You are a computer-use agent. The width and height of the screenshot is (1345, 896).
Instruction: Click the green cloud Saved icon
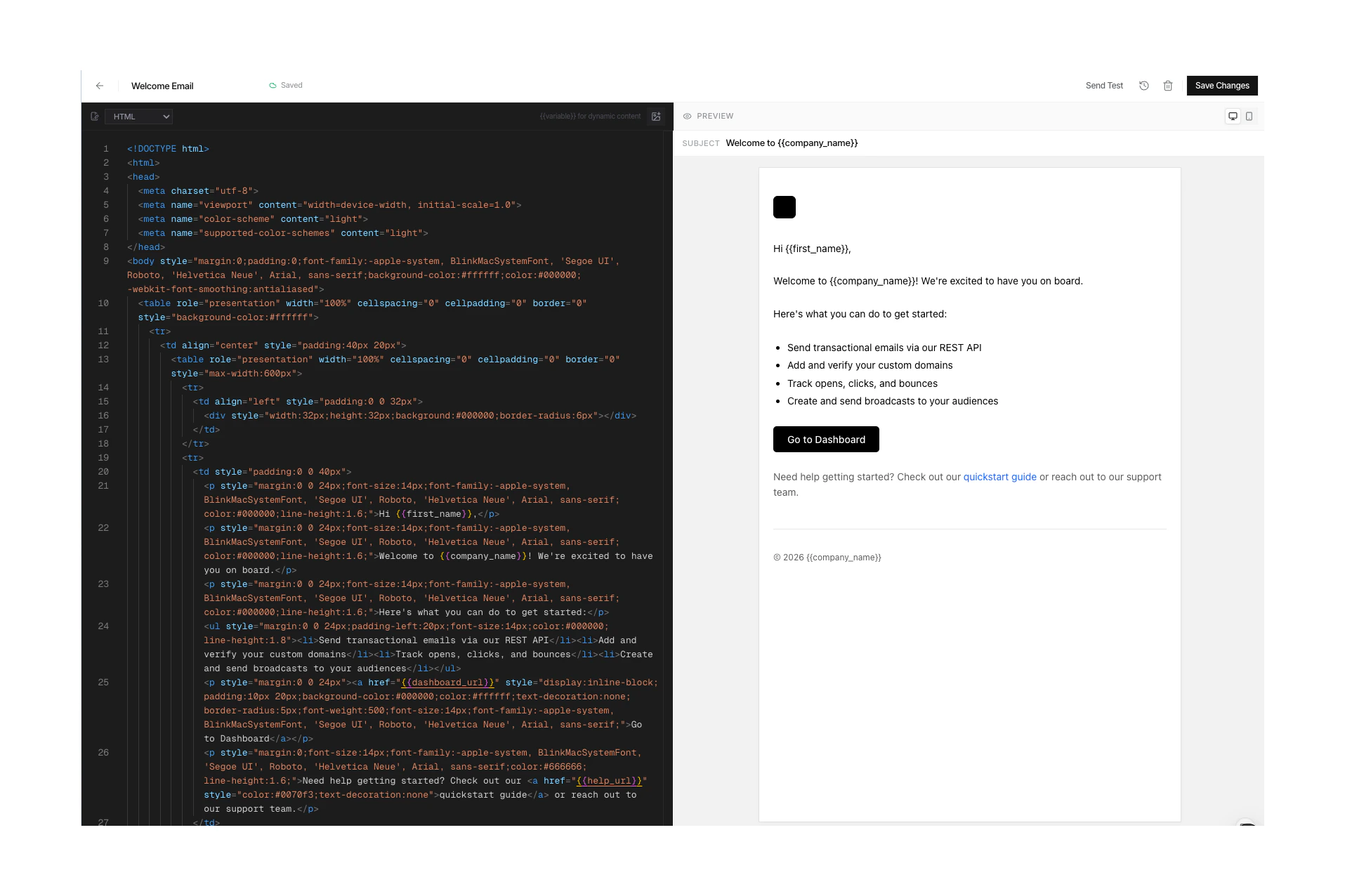click(273, 86)
